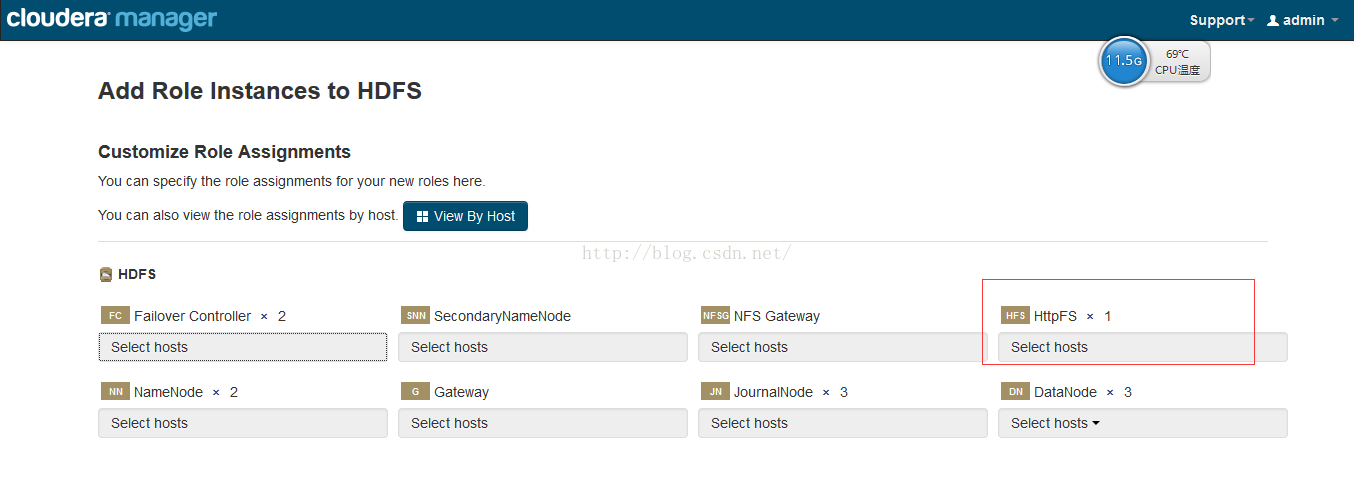This screenshot has width=1354, height=485.
Task: Open the Support menu
Action: (x=1222, y=20)
